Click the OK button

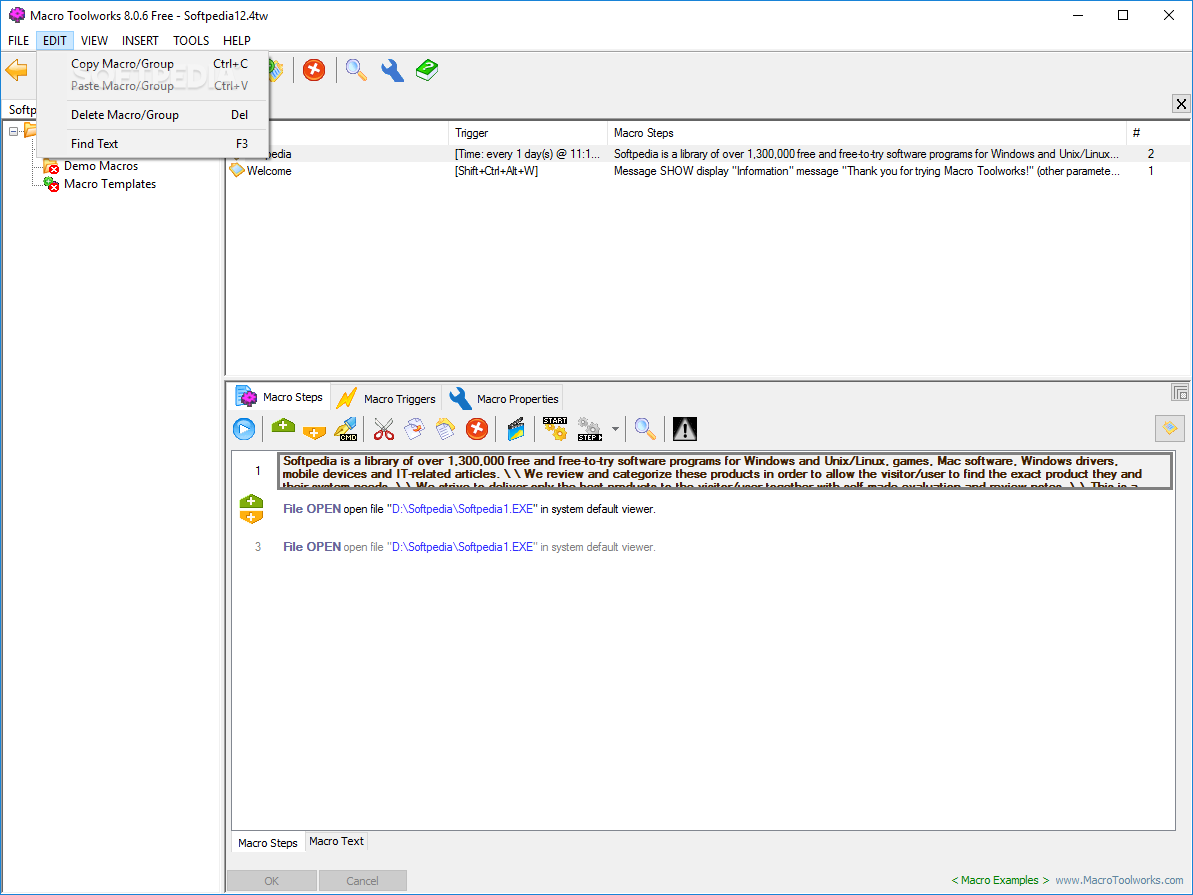[x=272, y=881]
